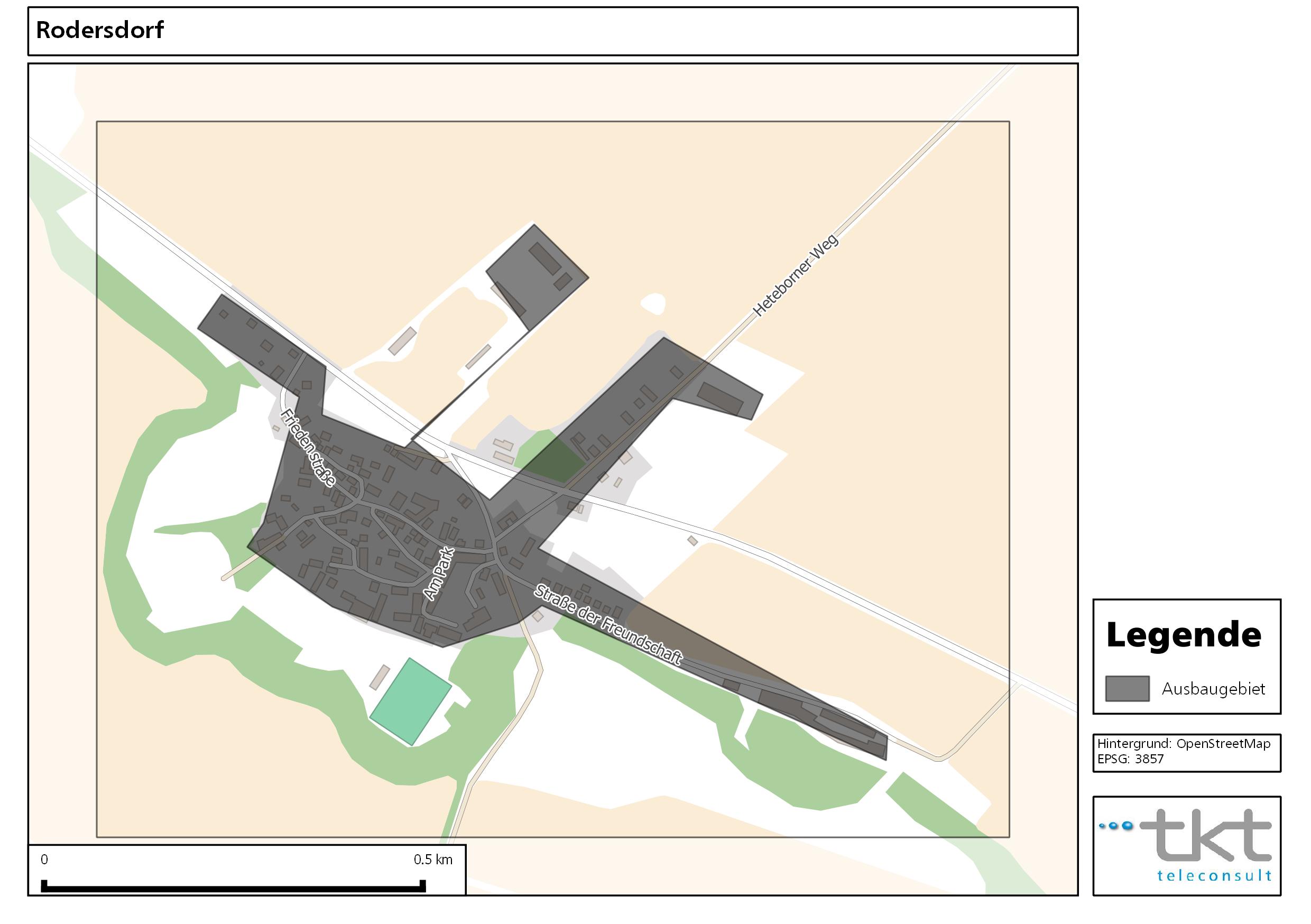
Task: Click the Heteborner Weg road label
Action: (x=796, y=275)
